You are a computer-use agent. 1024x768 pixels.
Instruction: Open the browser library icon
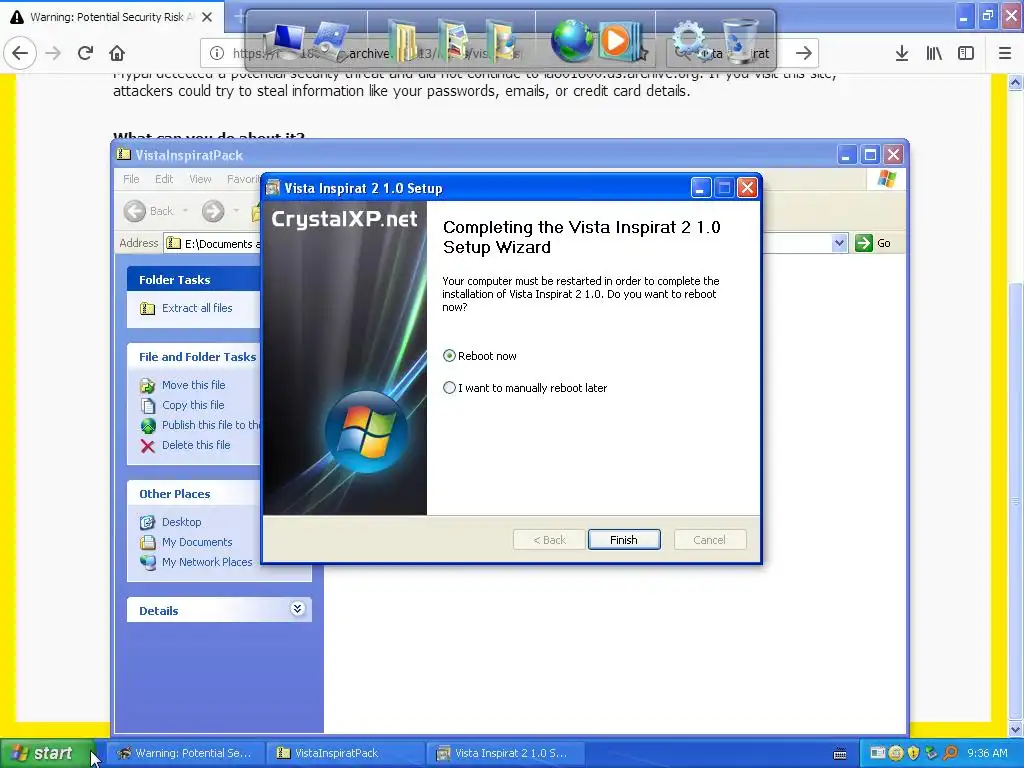tap(934, 53)
